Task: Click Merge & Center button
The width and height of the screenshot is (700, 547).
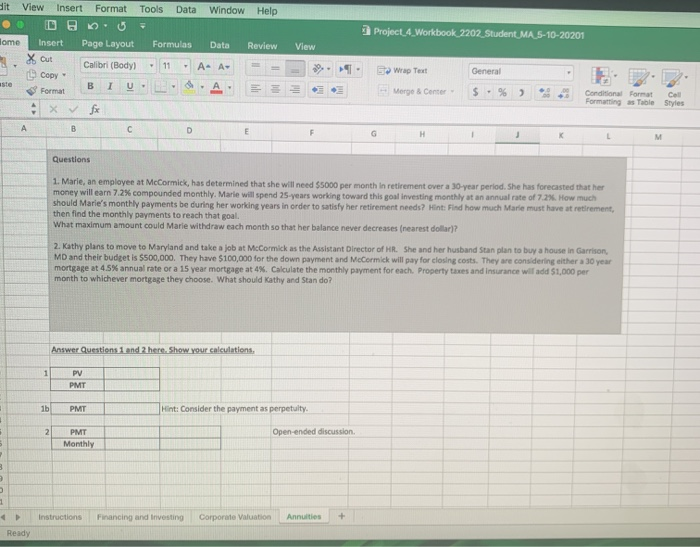Action: coord(416,91)
